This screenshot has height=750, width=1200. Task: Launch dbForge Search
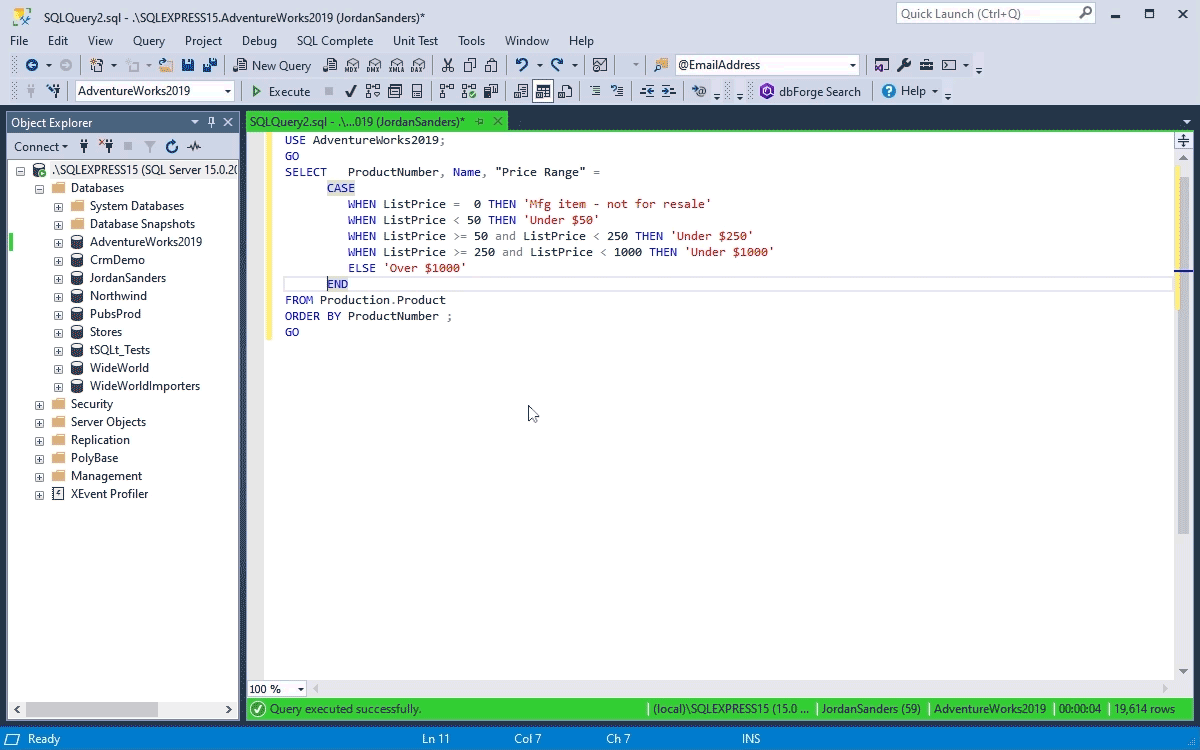pyautogui.click(x=810, y=91)
